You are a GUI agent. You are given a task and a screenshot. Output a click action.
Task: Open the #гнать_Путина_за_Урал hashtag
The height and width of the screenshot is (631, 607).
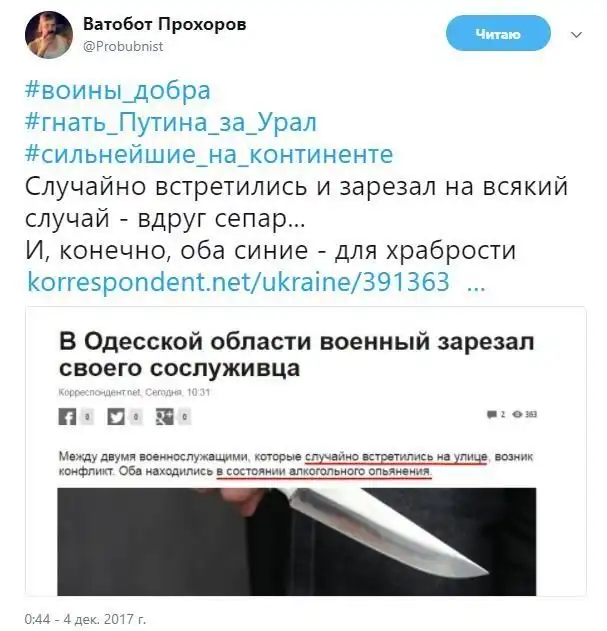pyautogui.click(x=171, y=122)
